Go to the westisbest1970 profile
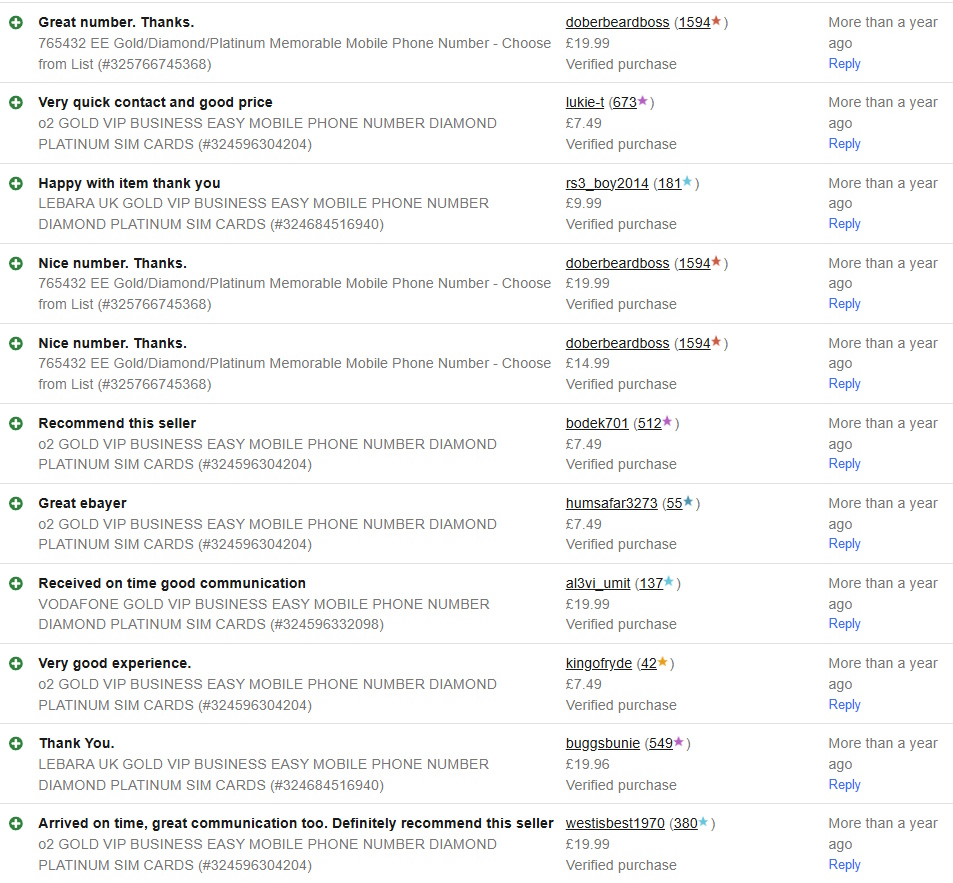 [x=615, y=823]
